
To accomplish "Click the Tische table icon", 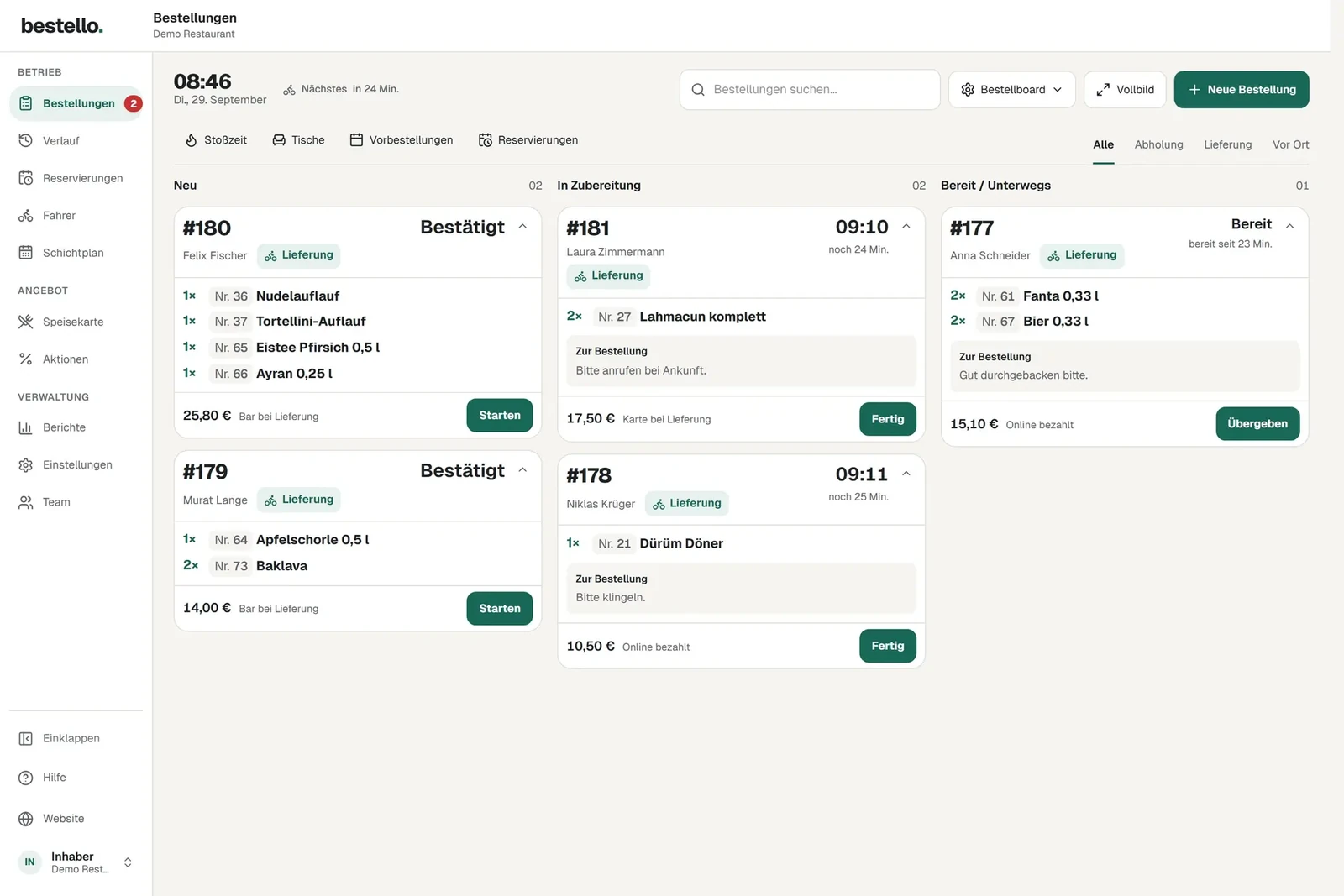I will click(x=279, y=140).
